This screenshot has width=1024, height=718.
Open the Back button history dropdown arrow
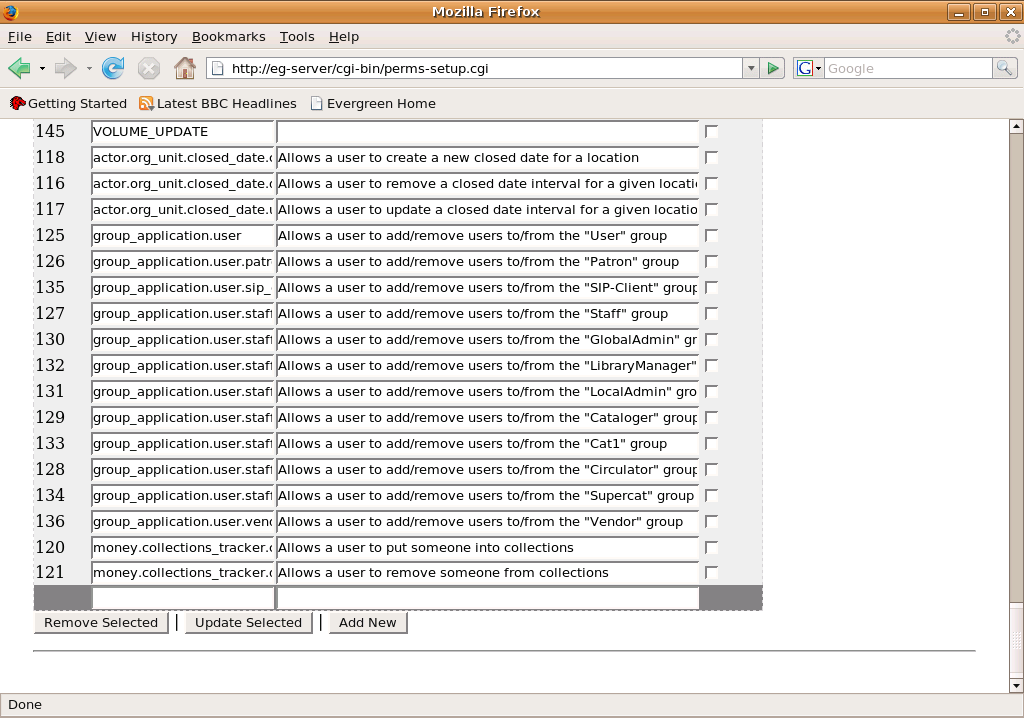[42, 68]
